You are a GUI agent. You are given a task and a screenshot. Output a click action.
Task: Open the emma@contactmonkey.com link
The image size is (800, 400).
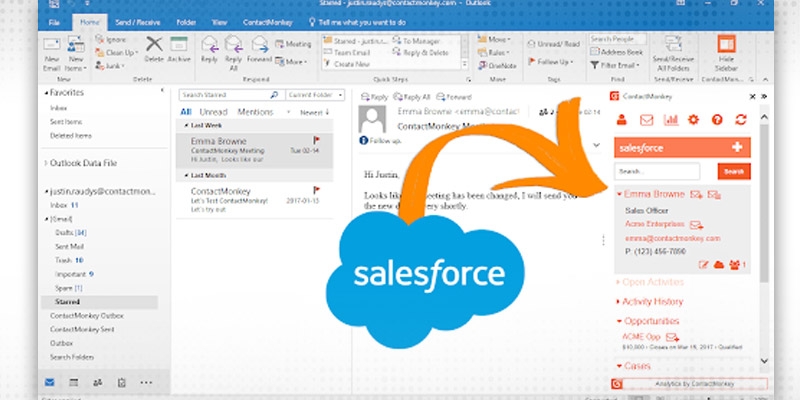coord(672,238)
